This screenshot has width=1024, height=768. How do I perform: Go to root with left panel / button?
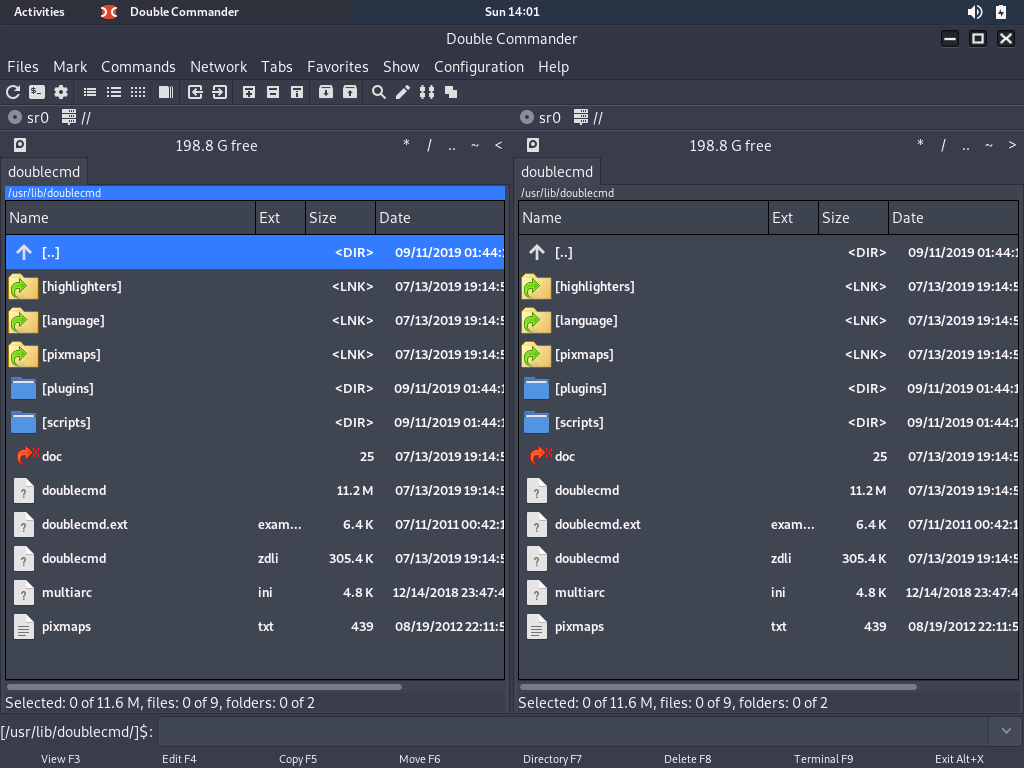(429, 145)
